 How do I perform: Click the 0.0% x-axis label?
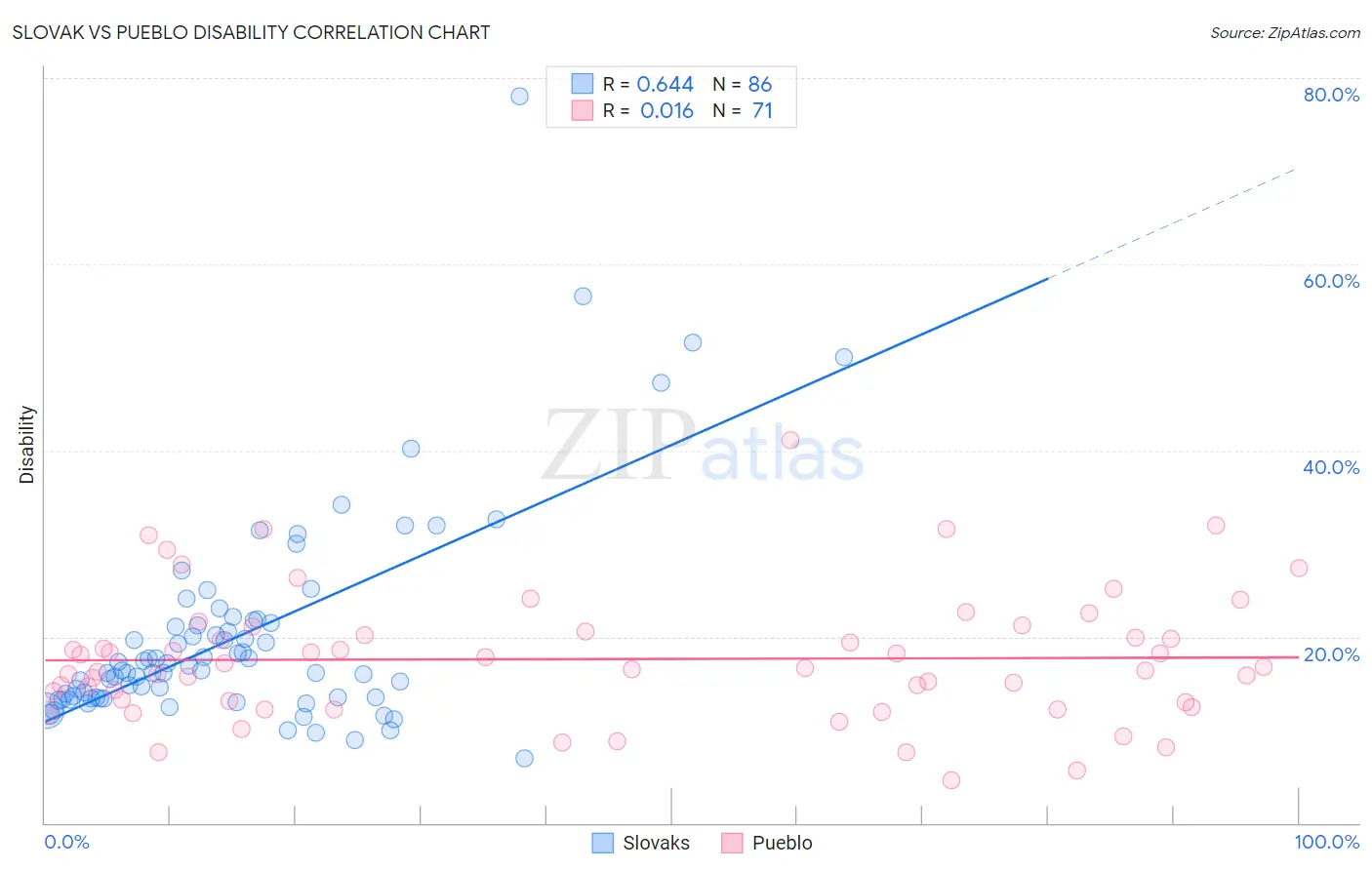66,842
